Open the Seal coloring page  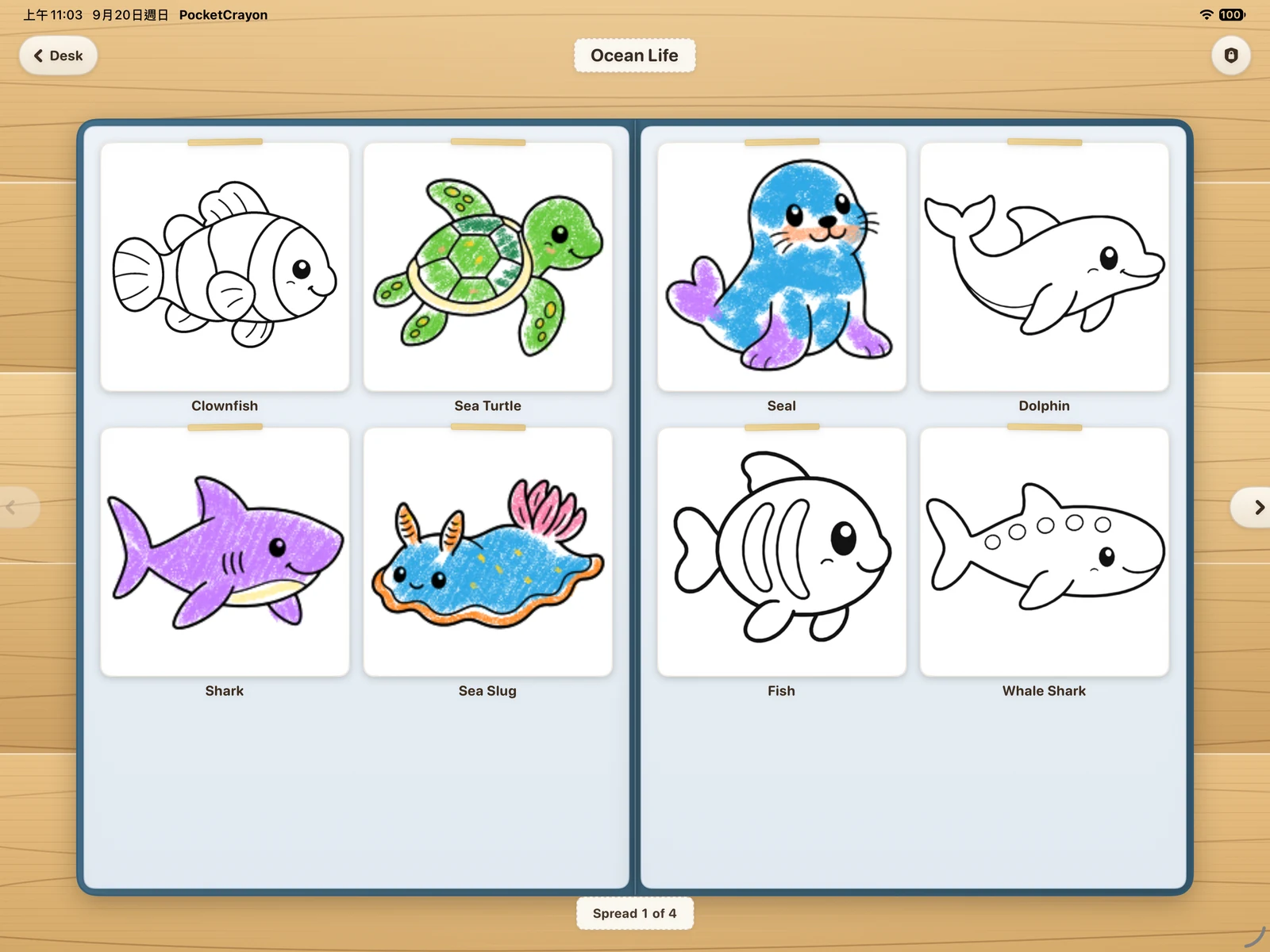pos(782,267)
